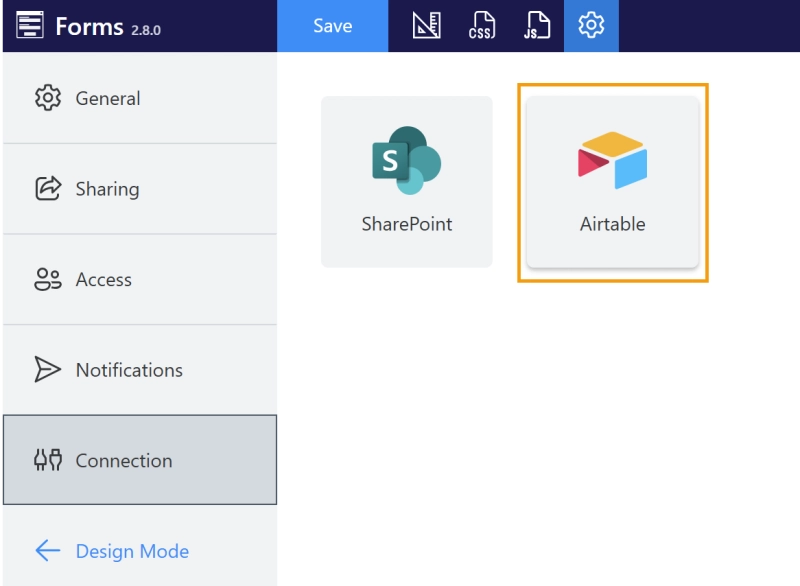The width and height of the screenshot is (800, 586).
Task: Click the Design Mode back arrow
Action: (48, 551)
